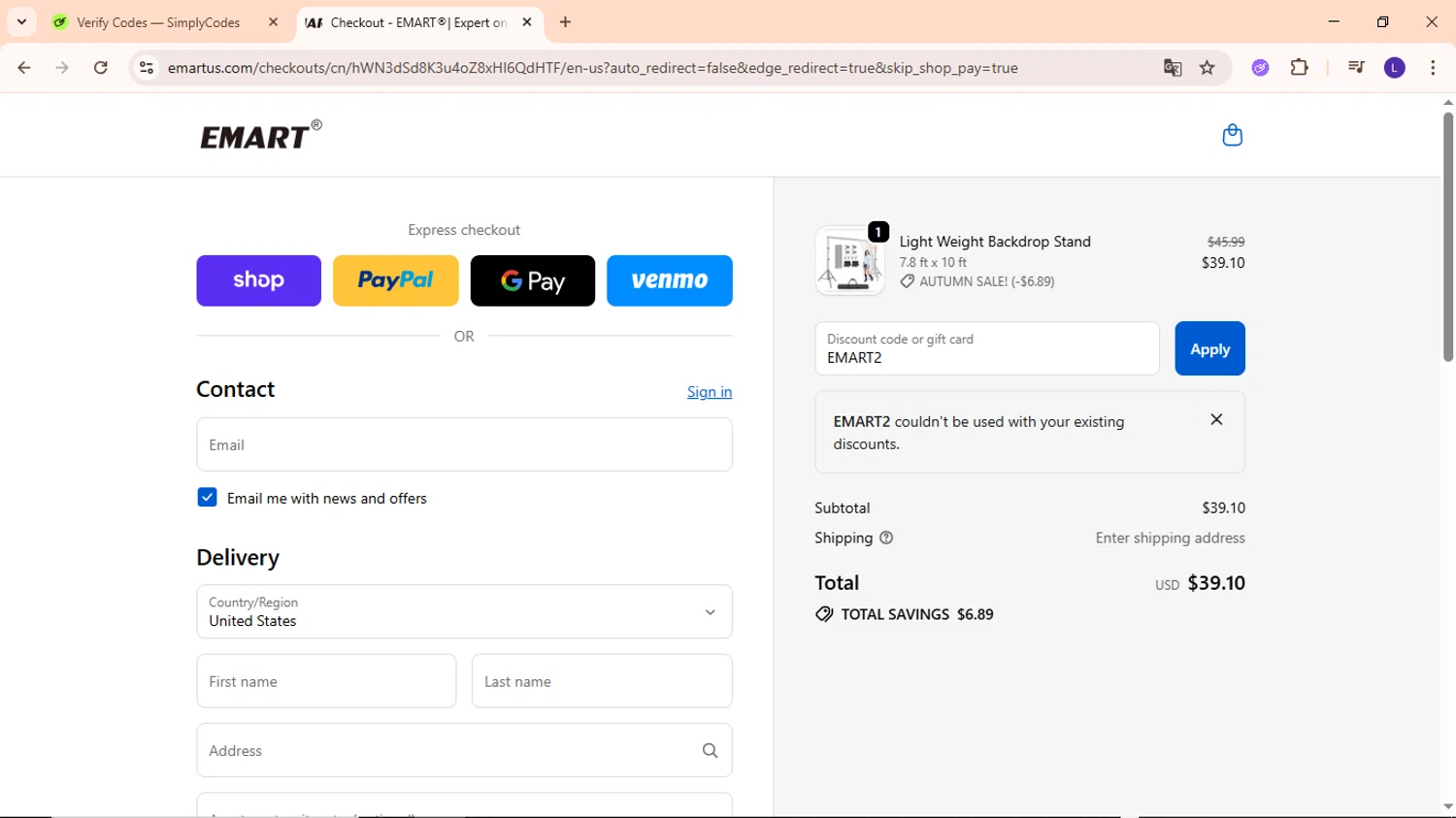Image resolution: width=1456 pixels, height=818 pixels.
Task: Click the 7.8 ft x 10 ft variant text
Action: coord(933,262)
